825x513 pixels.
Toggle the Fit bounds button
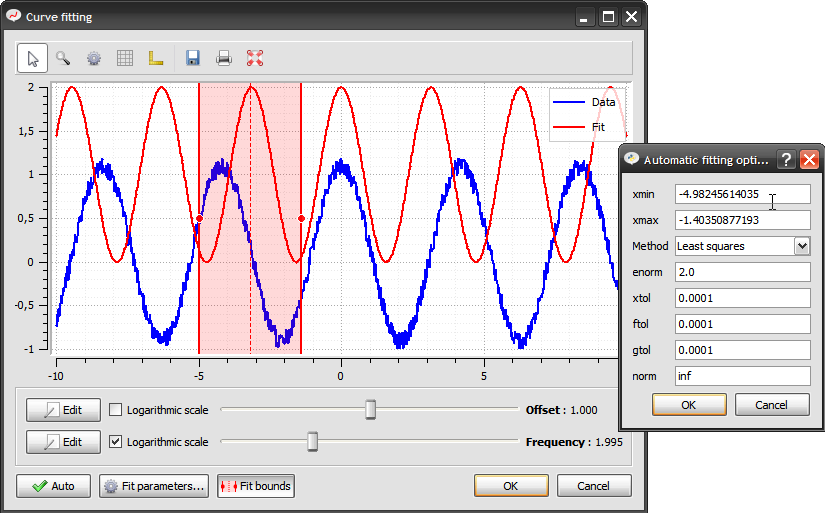[256, 486]
